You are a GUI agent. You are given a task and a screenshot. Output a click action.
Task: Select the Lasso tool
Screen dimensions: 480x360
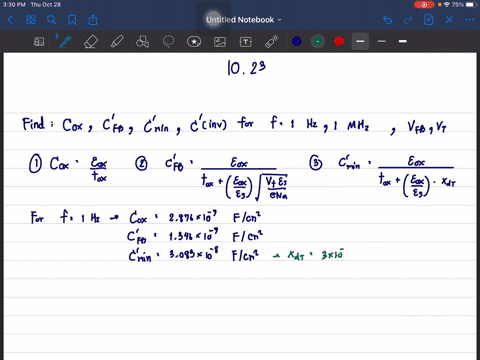point(168,42)
